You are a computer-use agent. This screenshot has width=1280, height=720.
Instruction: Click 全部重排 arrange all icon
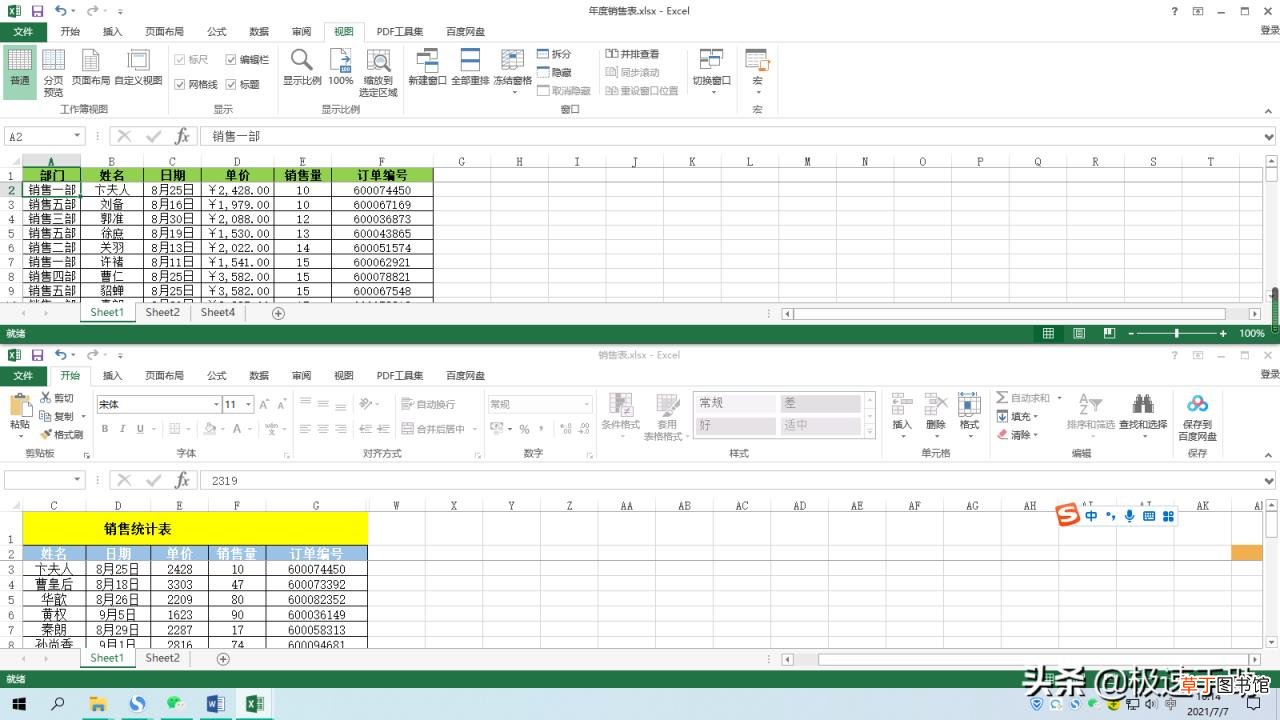tap(470, 68)
